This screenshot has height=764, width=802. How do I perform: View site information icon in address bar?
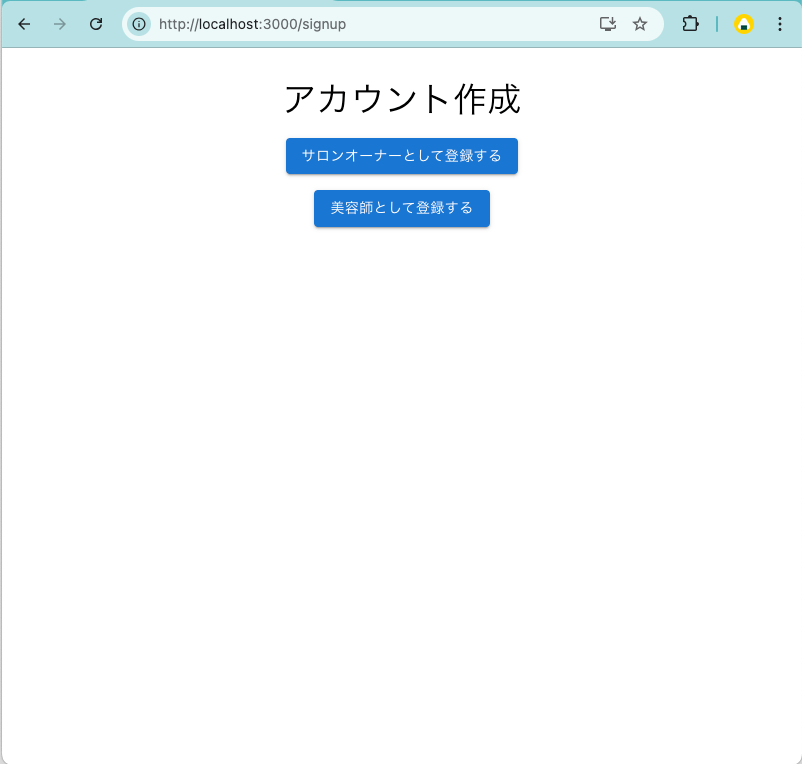139,24
